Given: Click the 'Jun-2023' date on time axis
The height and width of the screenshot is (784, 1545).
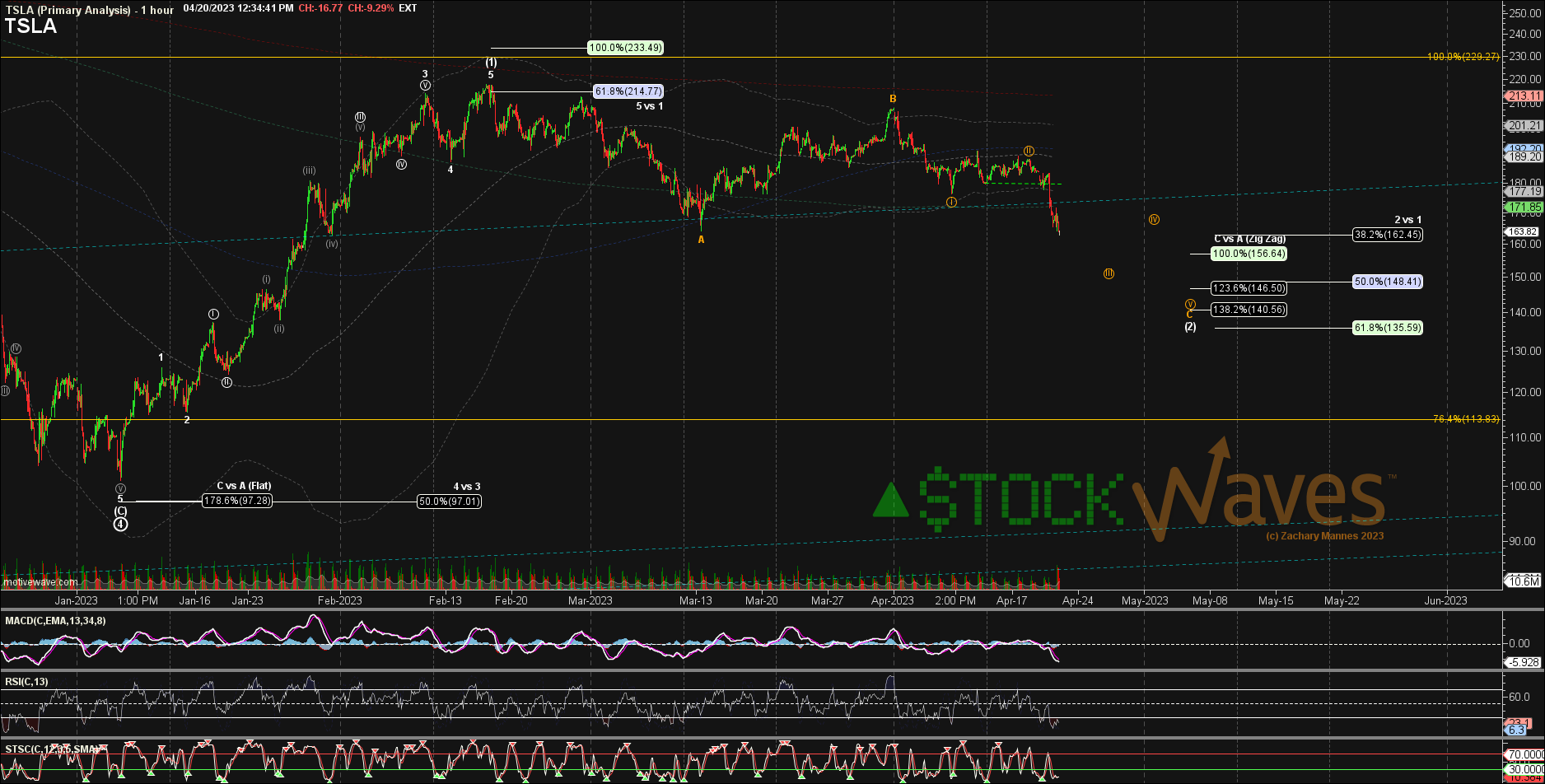Looking at the screenshot, I should pos(1445,600).
